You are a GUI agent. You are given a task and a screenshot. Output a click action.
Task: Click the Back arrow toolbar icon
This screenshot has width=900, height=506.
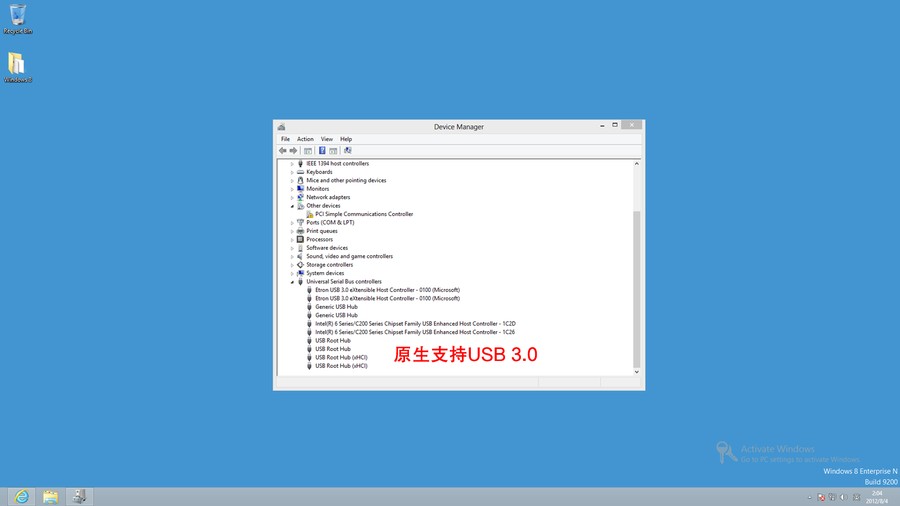(283, 151)
